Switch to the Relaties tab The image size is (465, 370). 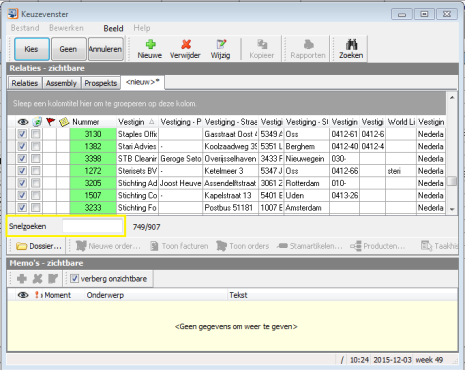click(x=25, y=83)
